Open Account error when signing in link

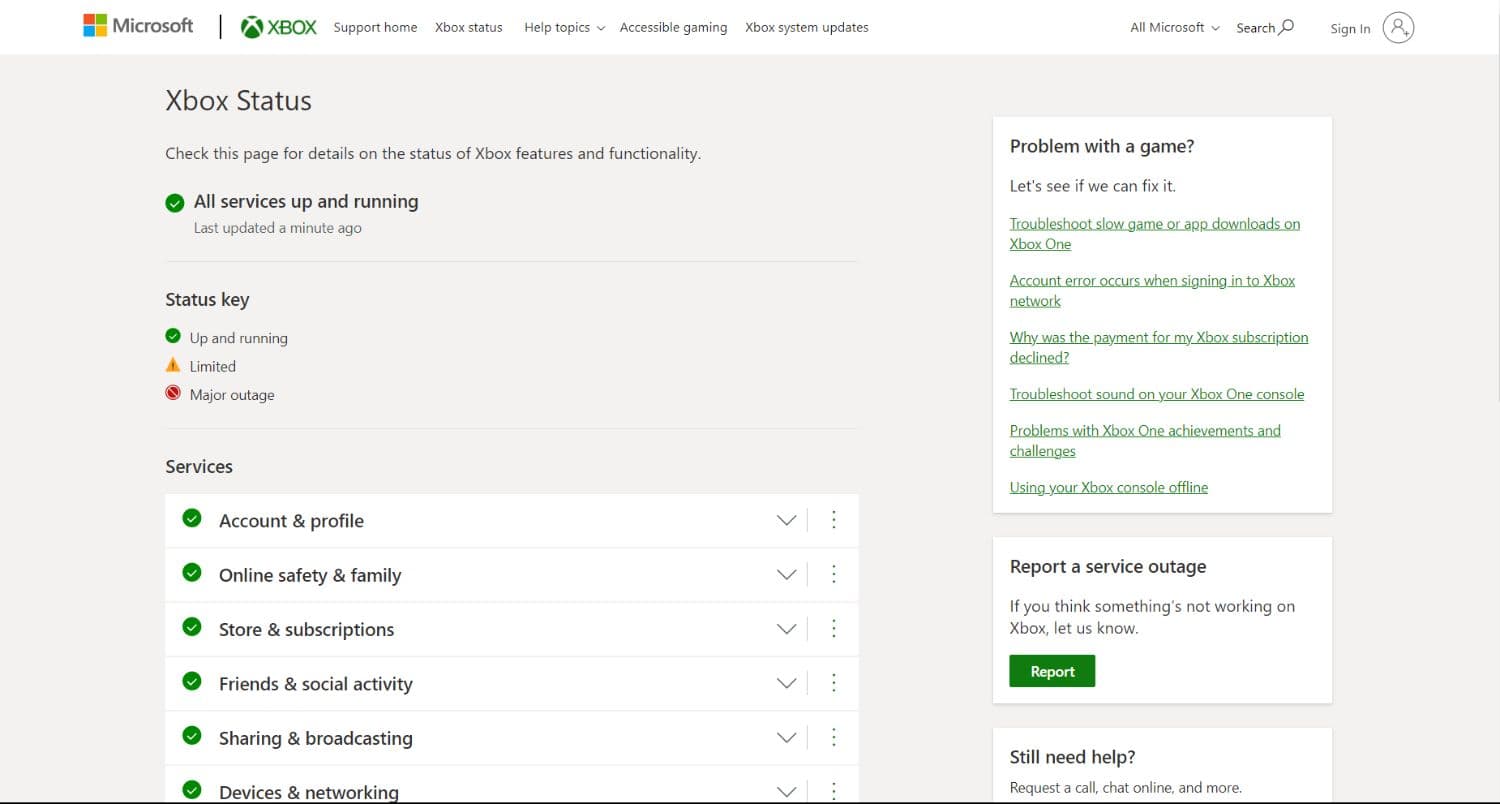[x=1152, y=291]
